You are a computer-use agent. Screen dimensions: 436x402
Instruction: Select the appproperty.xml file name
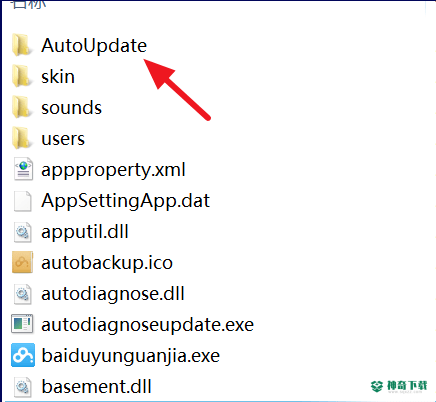(113, 170)
